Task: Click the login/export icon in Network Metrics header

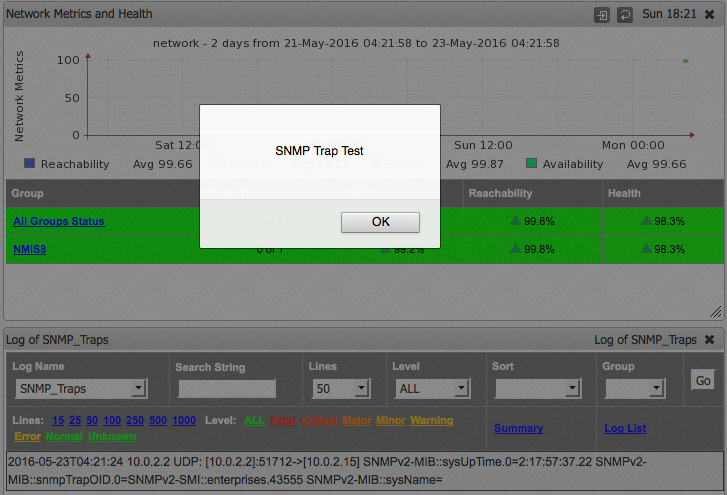Action: point(601,15)
